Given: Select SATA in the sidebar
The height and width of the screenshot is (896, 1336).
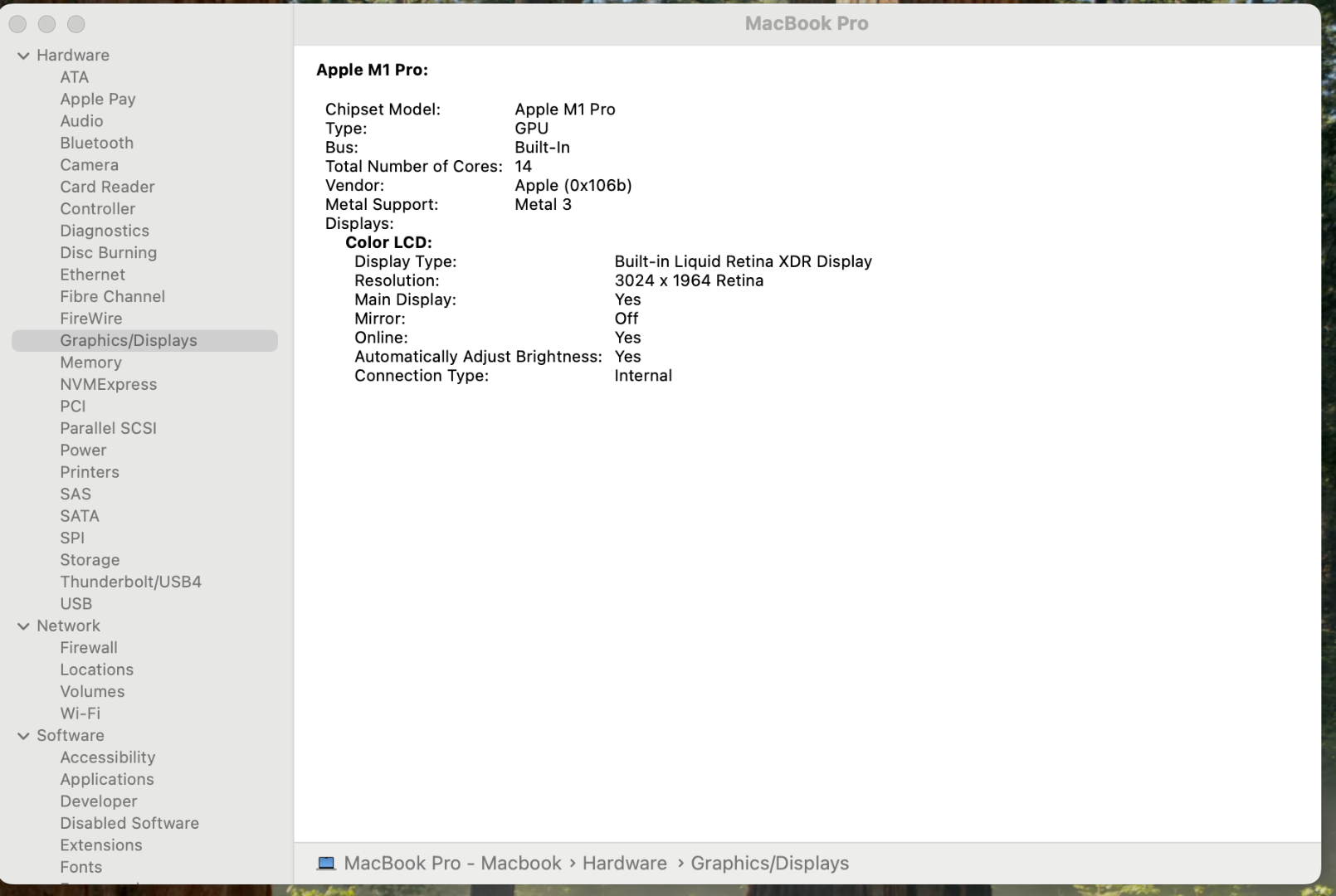Looking at the screenshot, I should pyautogui.click(x=79, y=516).
